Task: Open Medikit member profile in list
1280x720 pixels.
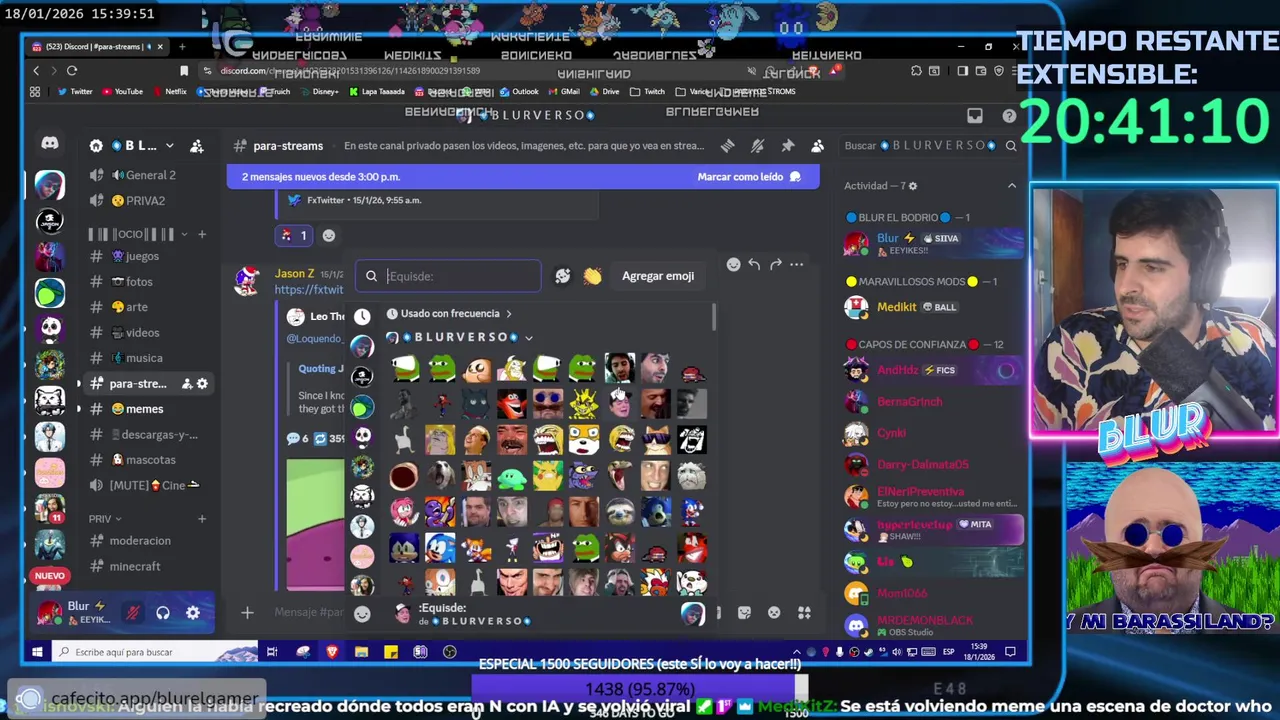Action: coord(930,307)
